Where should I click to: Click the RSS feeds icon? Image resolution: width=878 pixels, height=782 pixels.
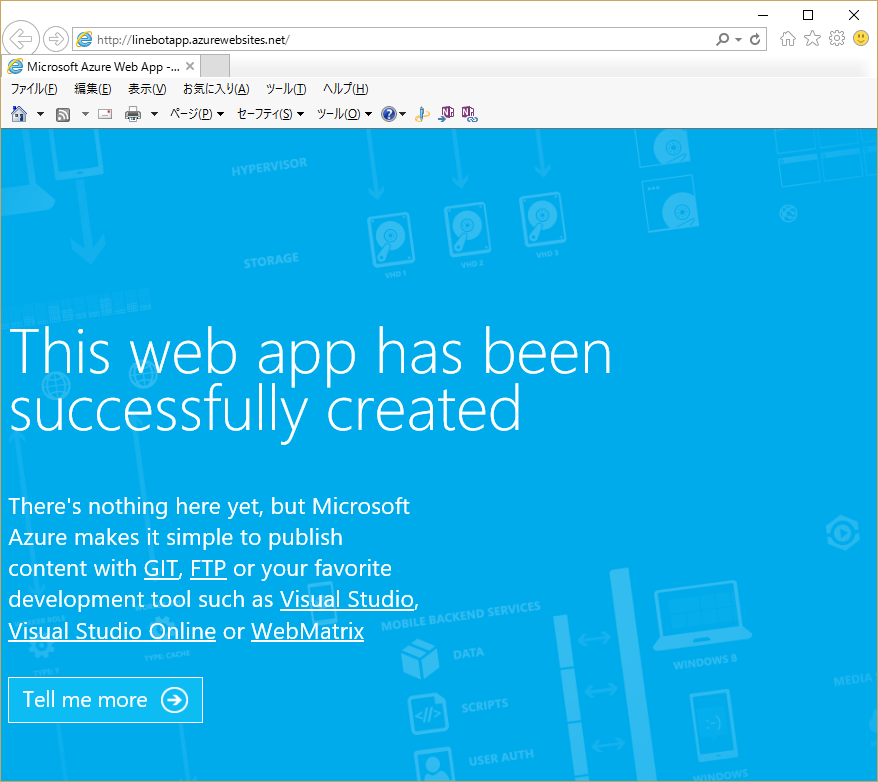point(63,115)
